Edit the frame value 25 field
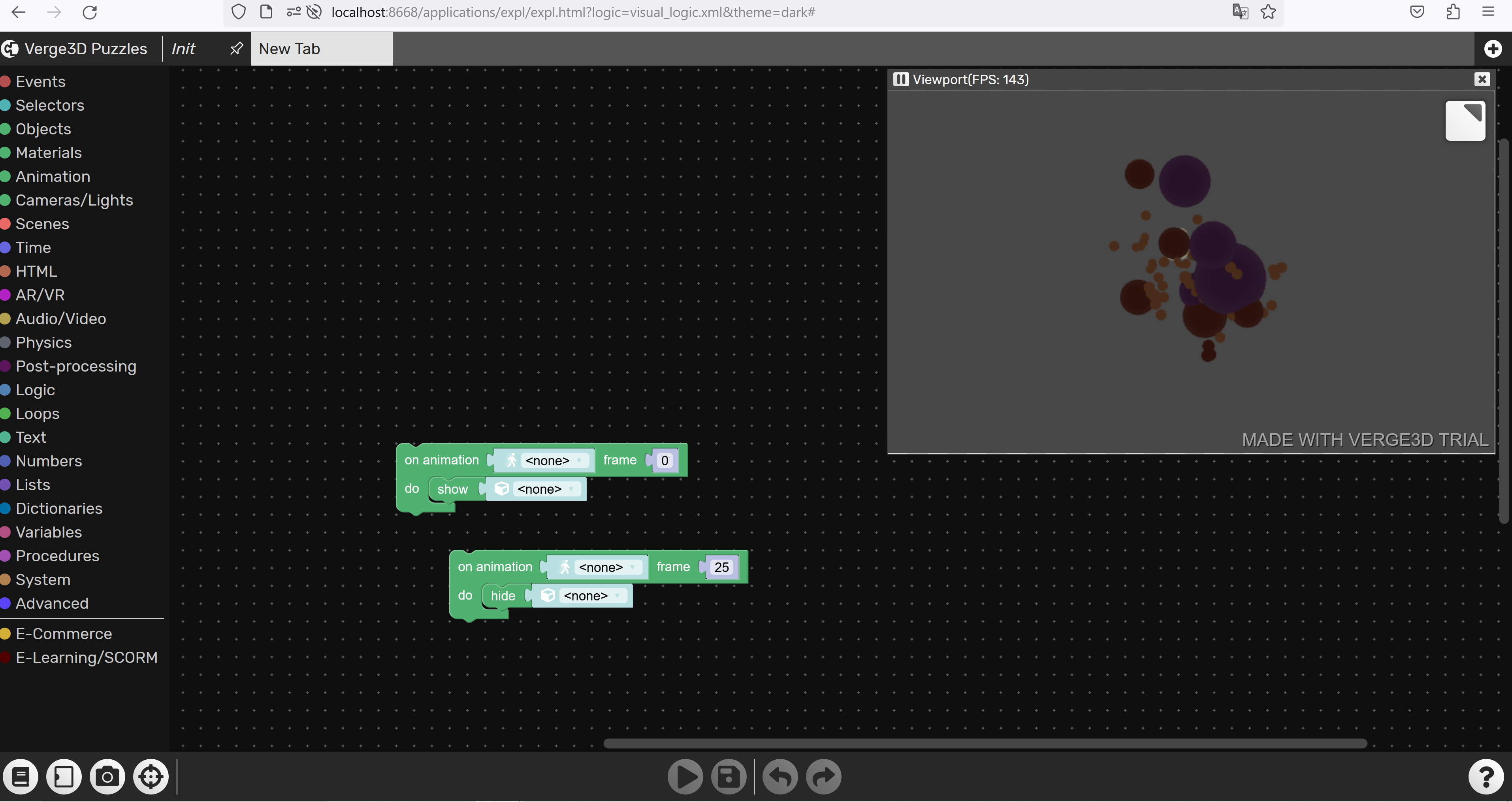 [x=721, y=567]
